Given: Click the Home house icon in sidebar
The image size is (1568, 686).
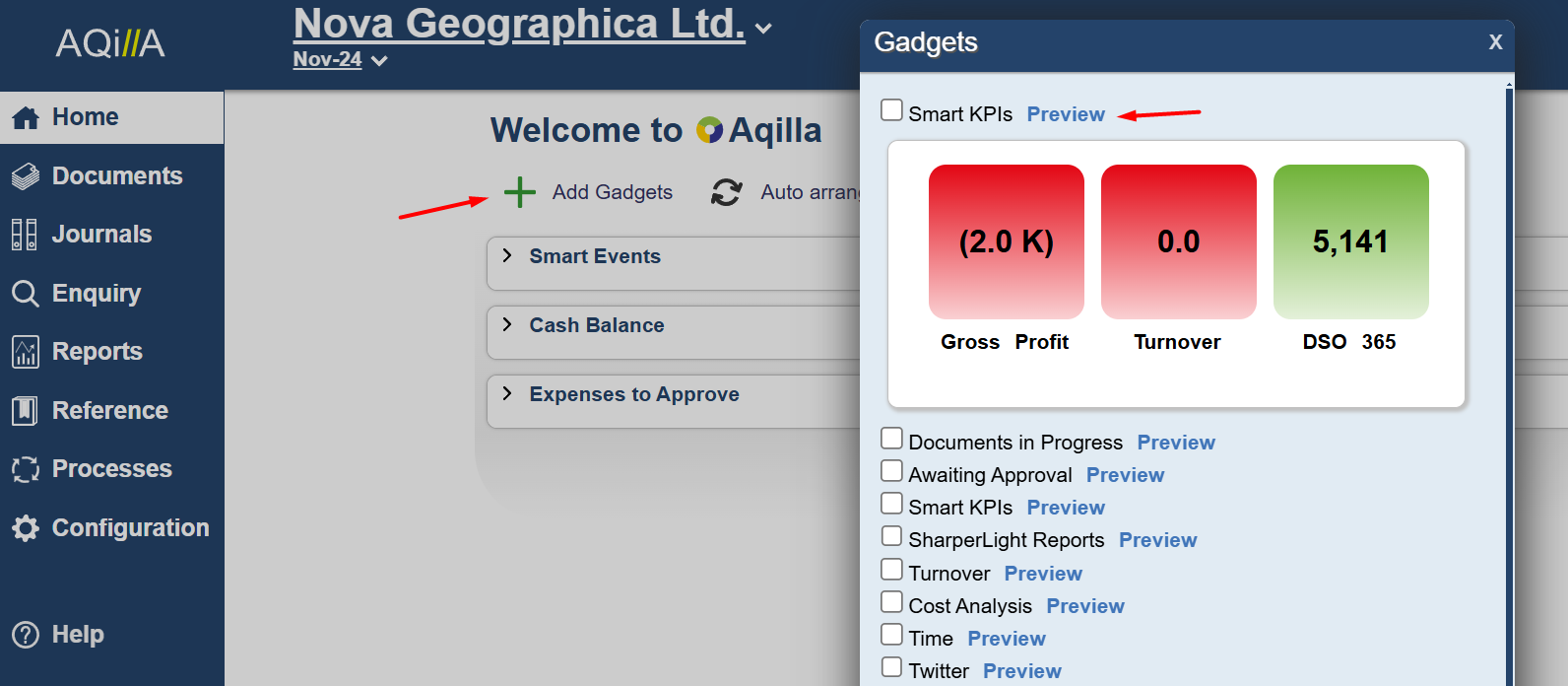Looking at the screenshot, I should (x=26, y=118).
